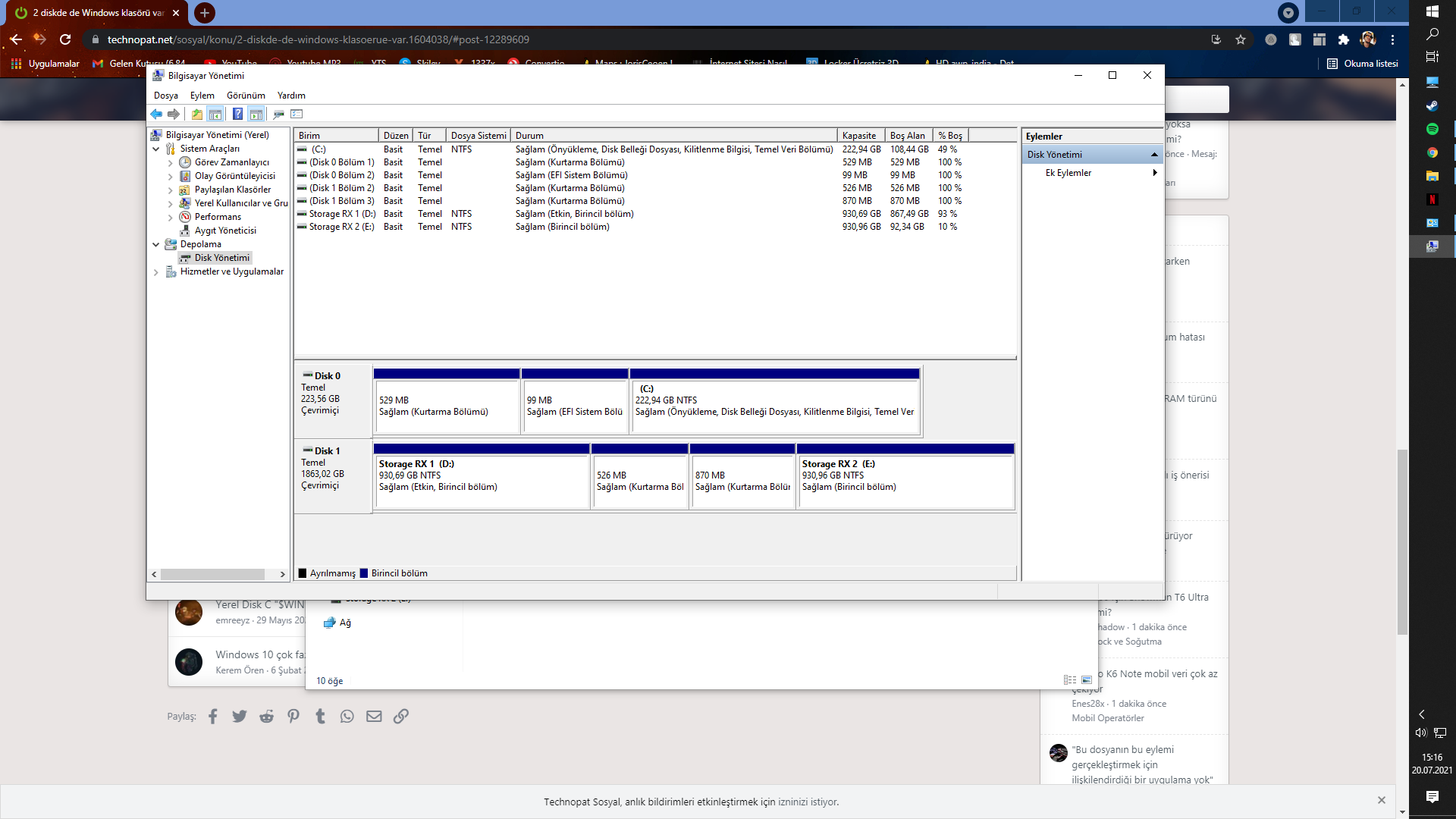Open the Görünüm menu
Image resolution: width=1456 pixels, height=819 pixels.
point(246,96)
